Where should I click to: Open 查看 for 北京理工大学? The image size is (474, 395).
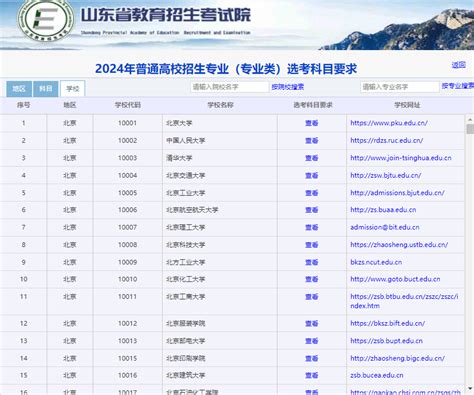point(312,227)
